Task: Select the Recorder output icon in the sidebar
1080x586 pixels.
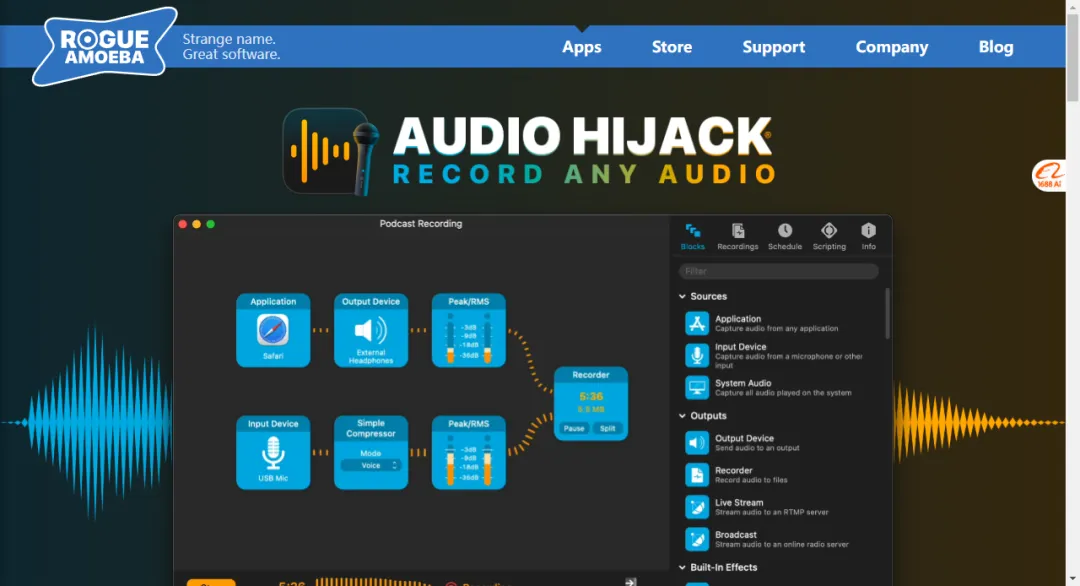Action: pos(696,474)
